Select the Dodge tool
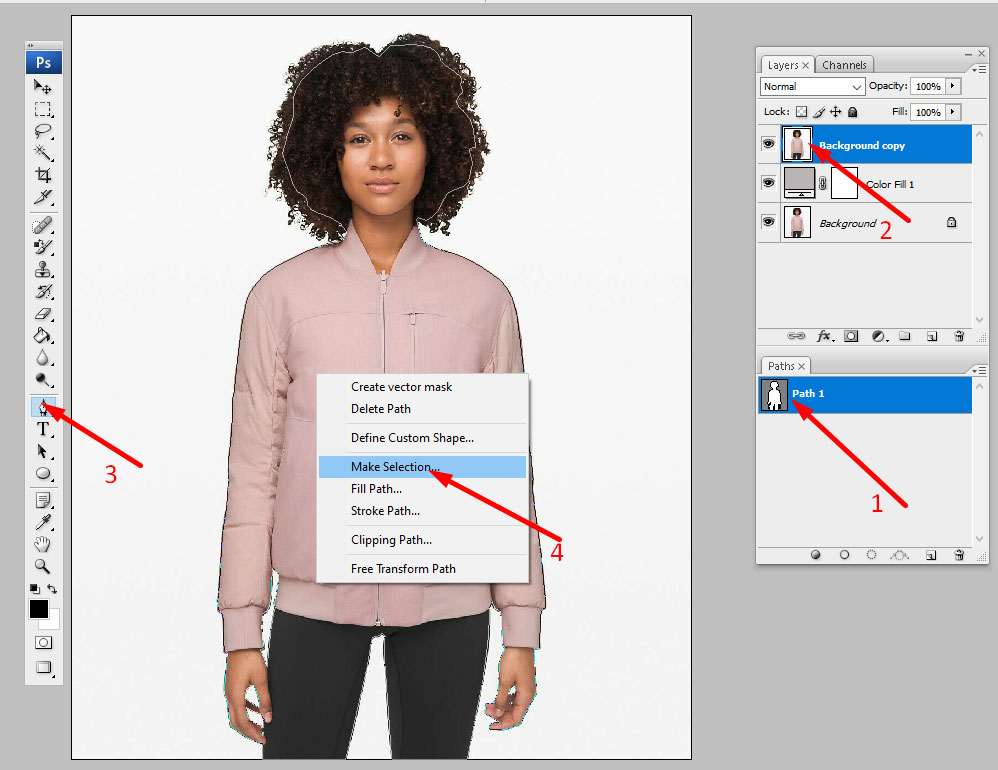Image resolution: width=998 pixels, height=770 pixels. click(x=43, y=380)
